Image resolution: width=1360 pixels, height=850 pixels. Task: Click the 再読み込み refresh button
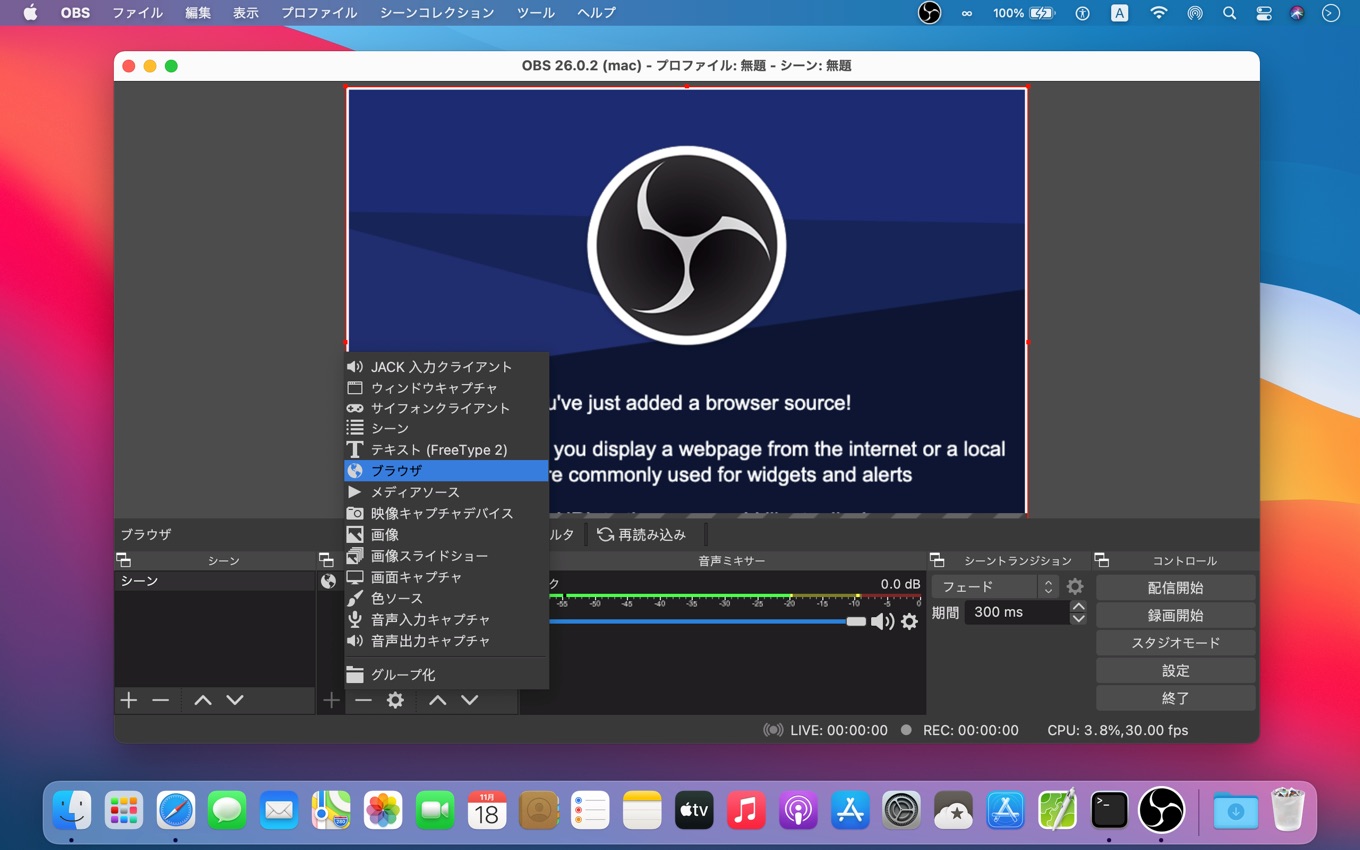(642, 535)
